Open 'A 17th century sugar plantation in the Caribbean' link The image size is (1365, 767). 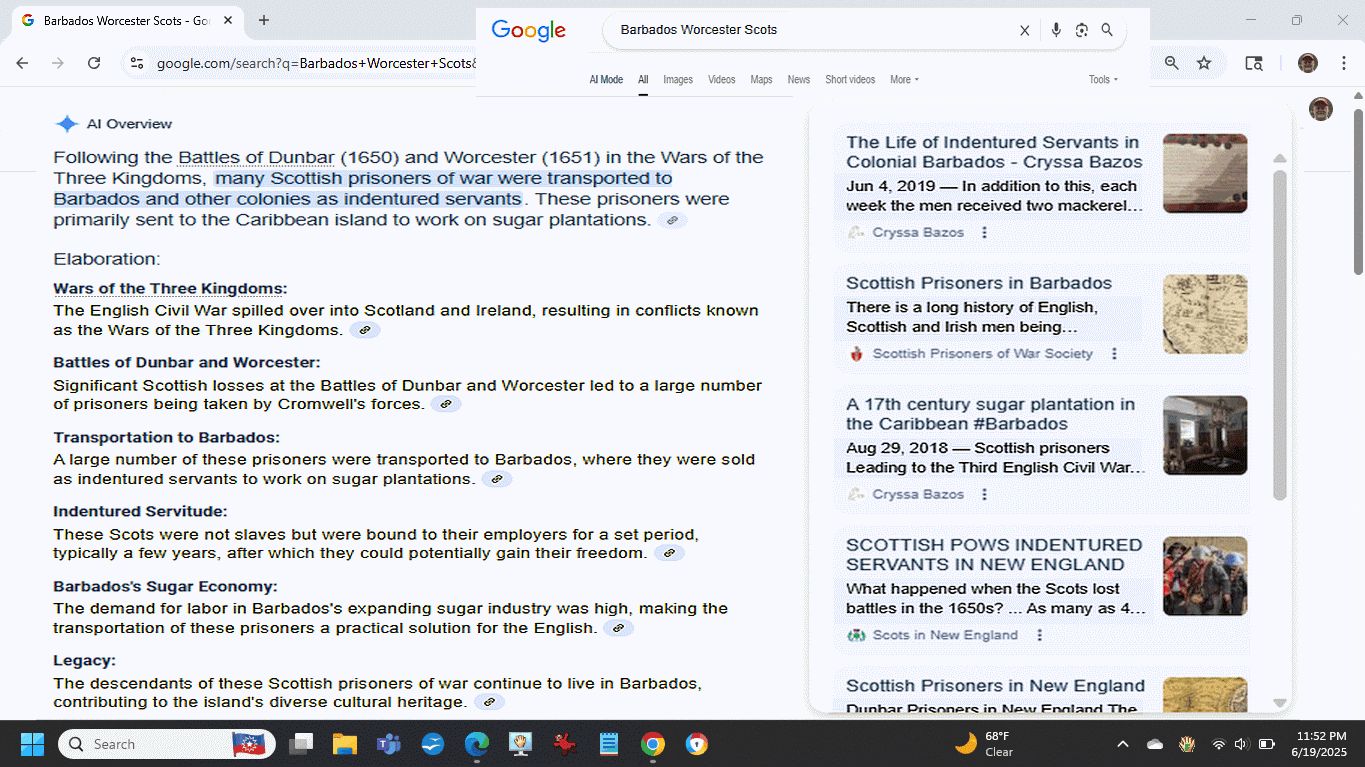tap(990, 414)
